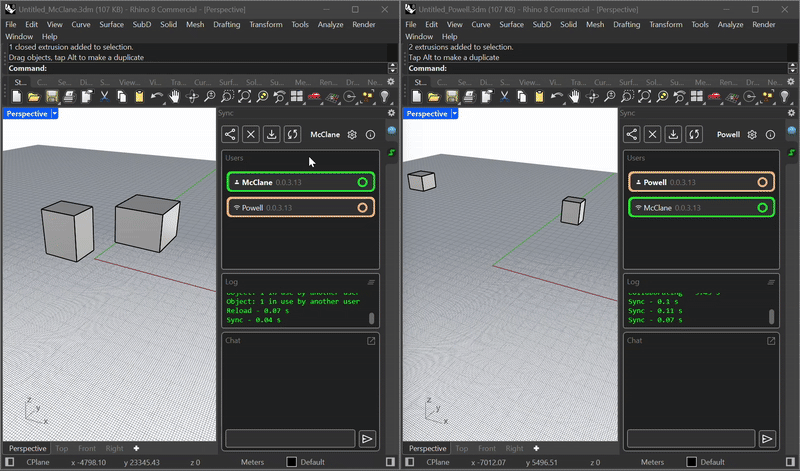Switch to Top viewport tab in McClane window
The height and width of the screenshot is (471, 800).
62,448
